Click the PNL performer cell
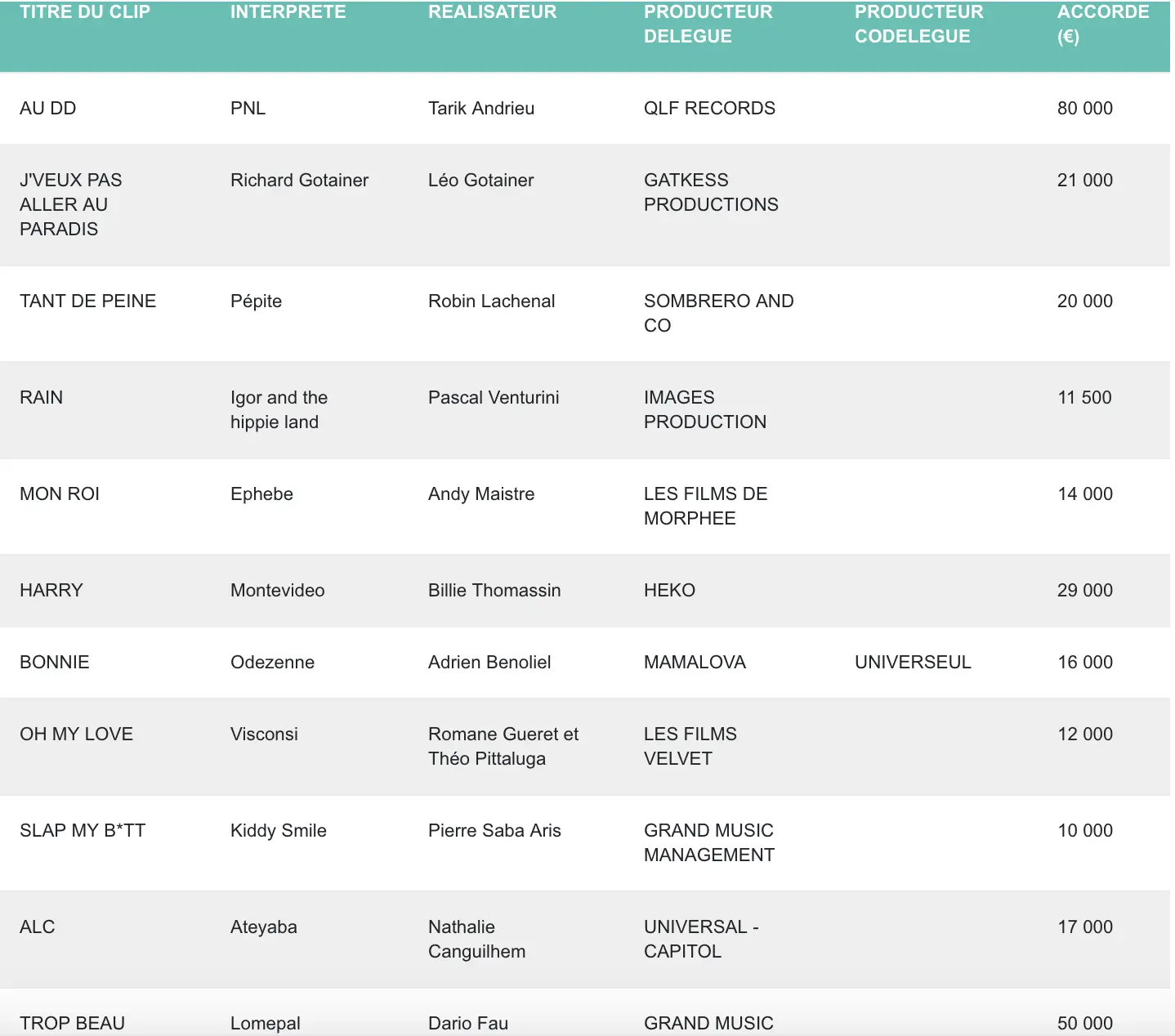1175x1036 pixels. pos(248,109)
